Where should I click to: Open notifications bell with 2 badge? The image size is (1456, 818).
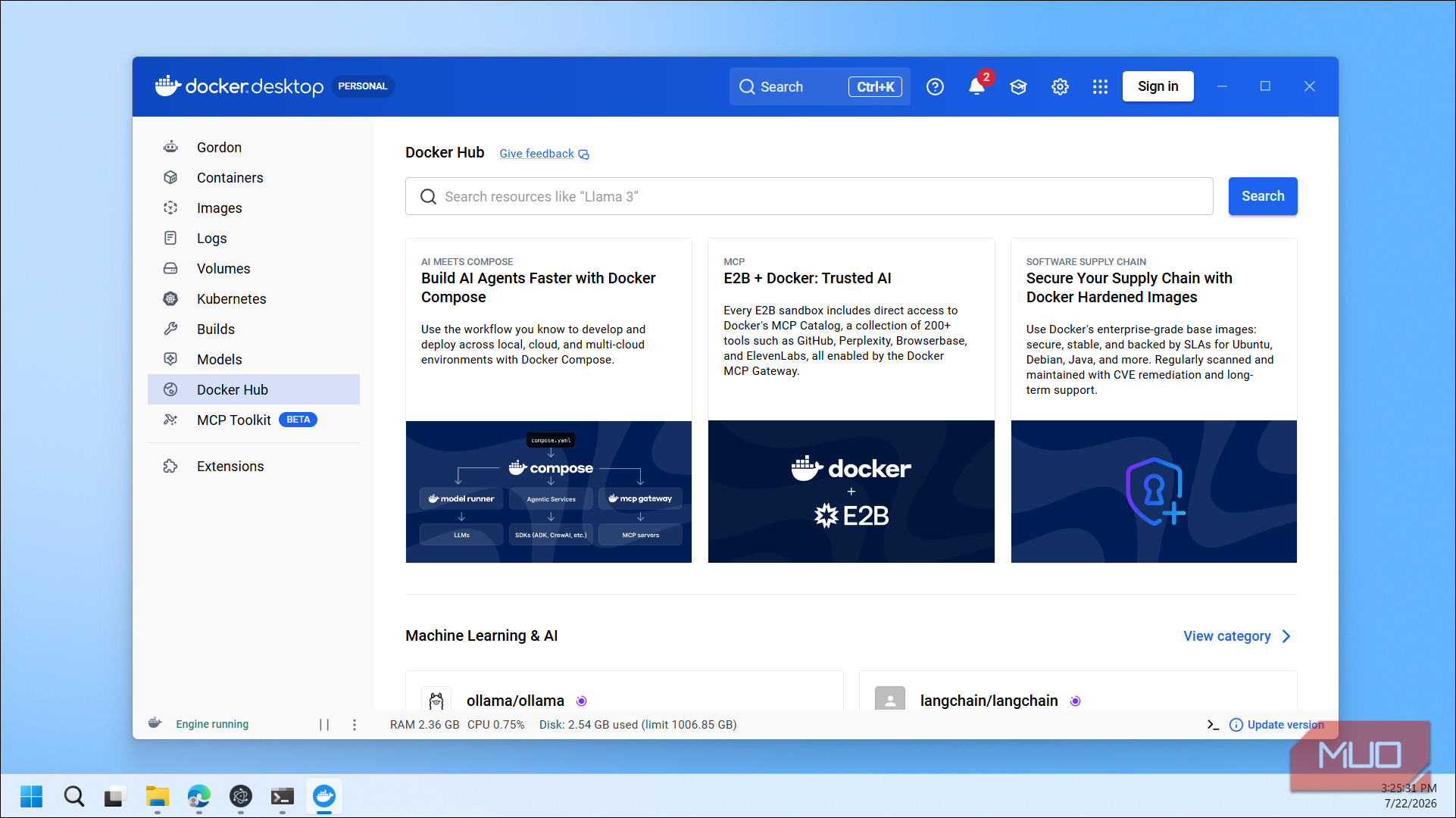coord(977,86)
